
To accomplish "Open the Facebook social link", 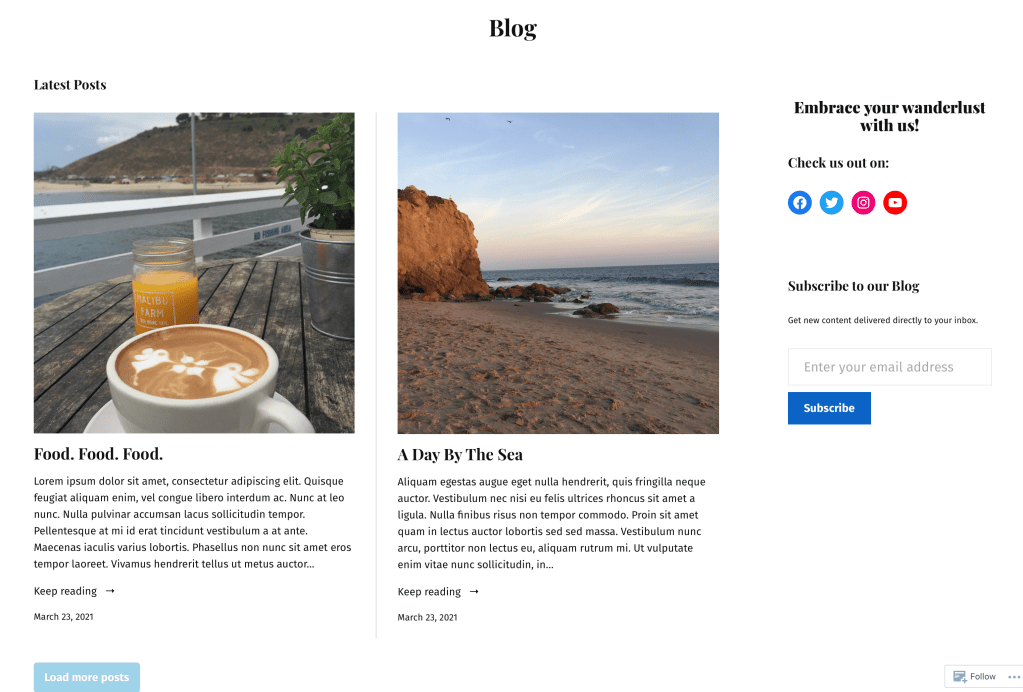I will (799, 203).
